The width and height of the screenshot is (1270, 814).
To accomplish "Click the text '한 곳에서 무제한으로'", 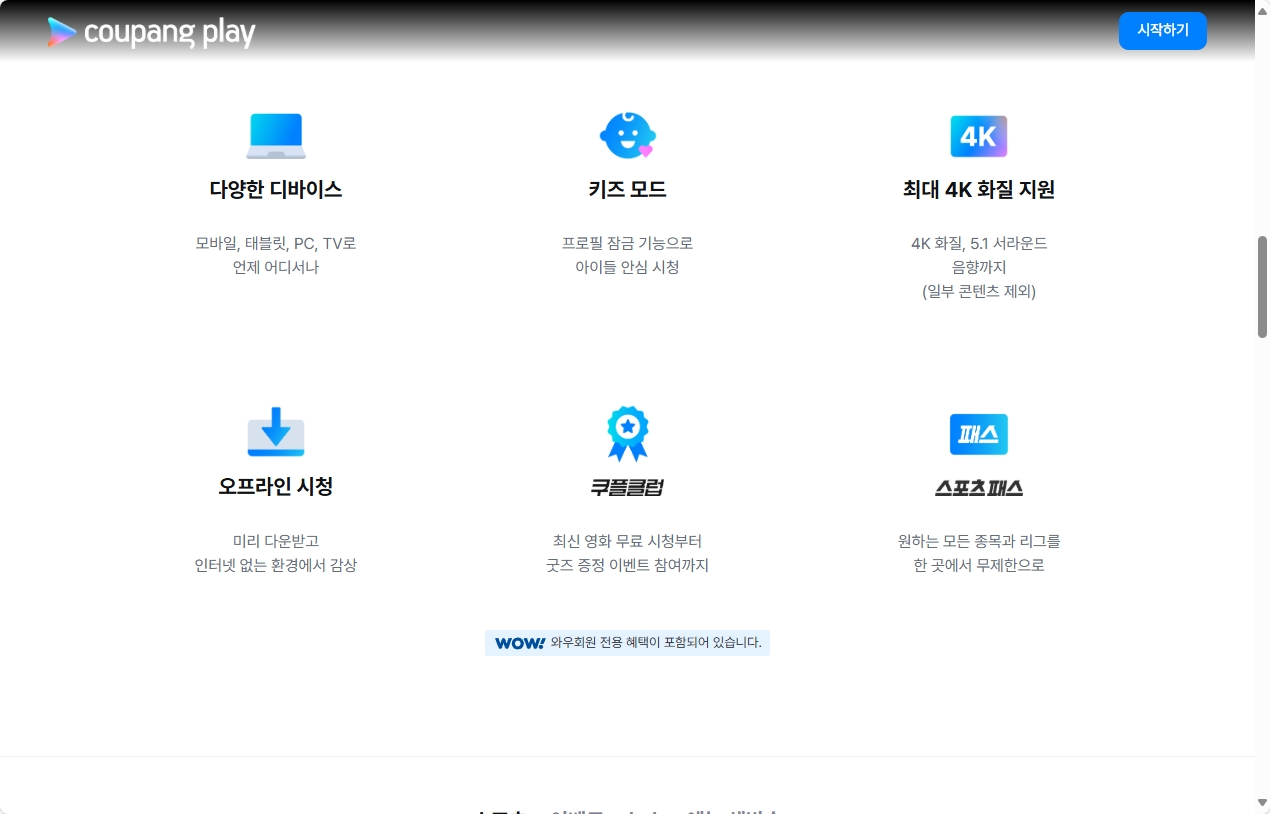I will click(x=979, y=565).
